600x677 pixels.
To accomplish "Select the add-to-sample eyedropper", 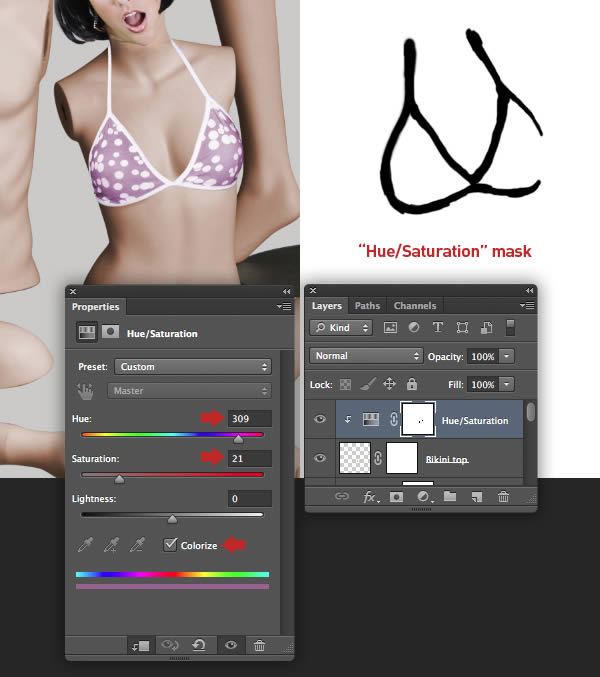I will (111, 545).
